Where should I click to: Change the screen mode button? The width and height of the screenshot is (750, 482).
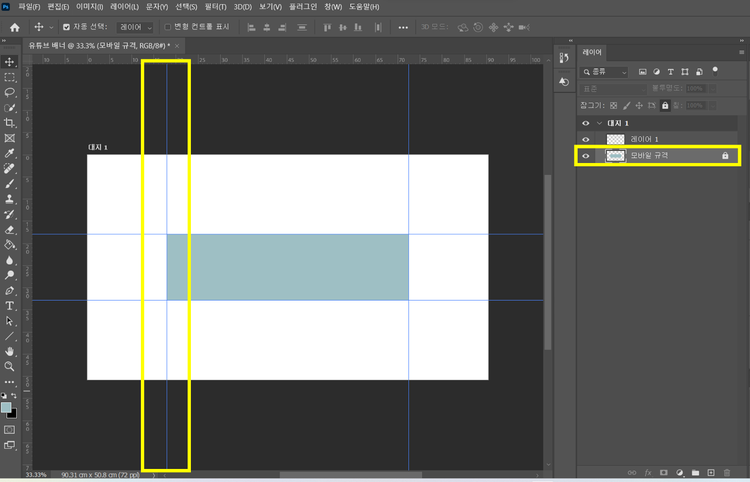tap(10, 445)
